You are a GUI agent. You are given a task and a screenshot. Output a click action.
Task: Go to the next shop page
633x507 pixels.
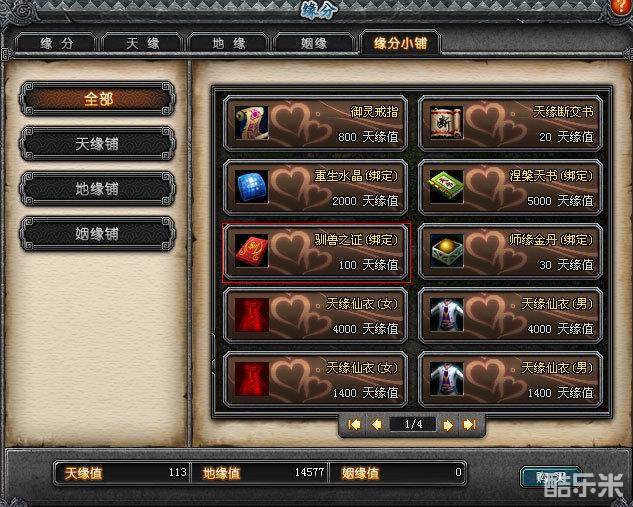[447, 425]
